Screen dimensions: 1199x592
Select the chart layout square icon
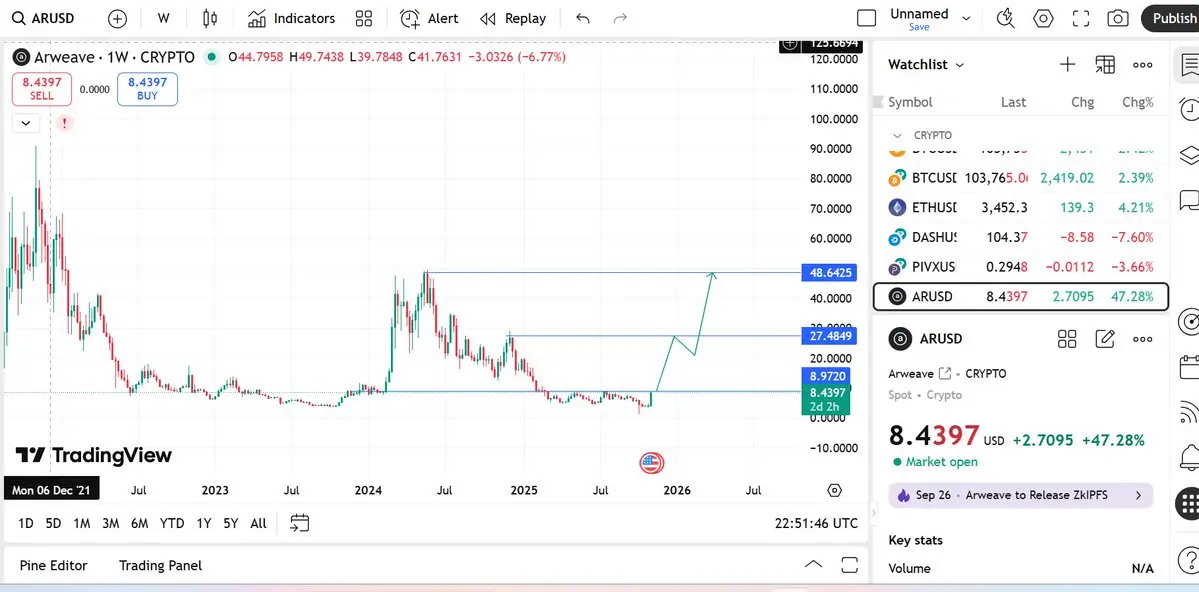(866, 18)
